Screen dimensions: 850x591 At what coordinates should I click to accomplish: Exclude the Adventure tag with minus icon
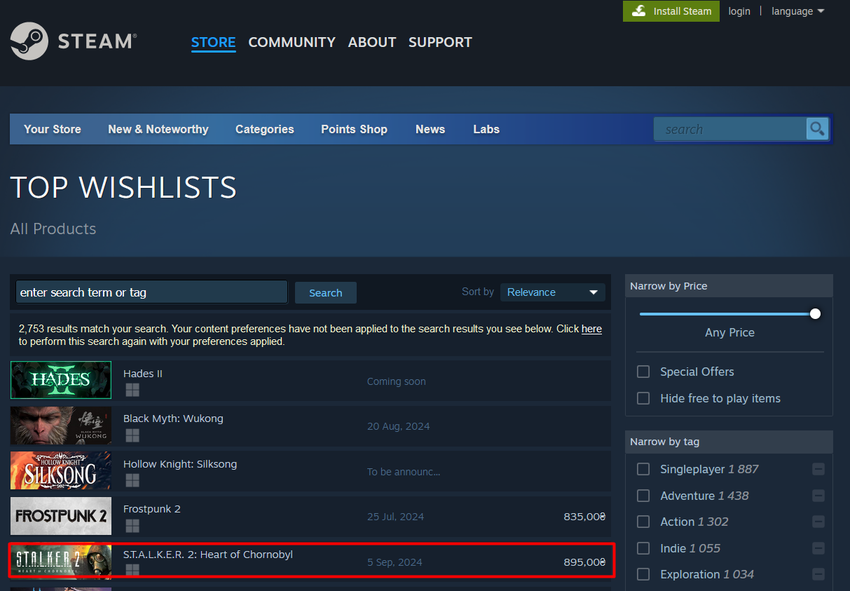click(x=818, y=496)
